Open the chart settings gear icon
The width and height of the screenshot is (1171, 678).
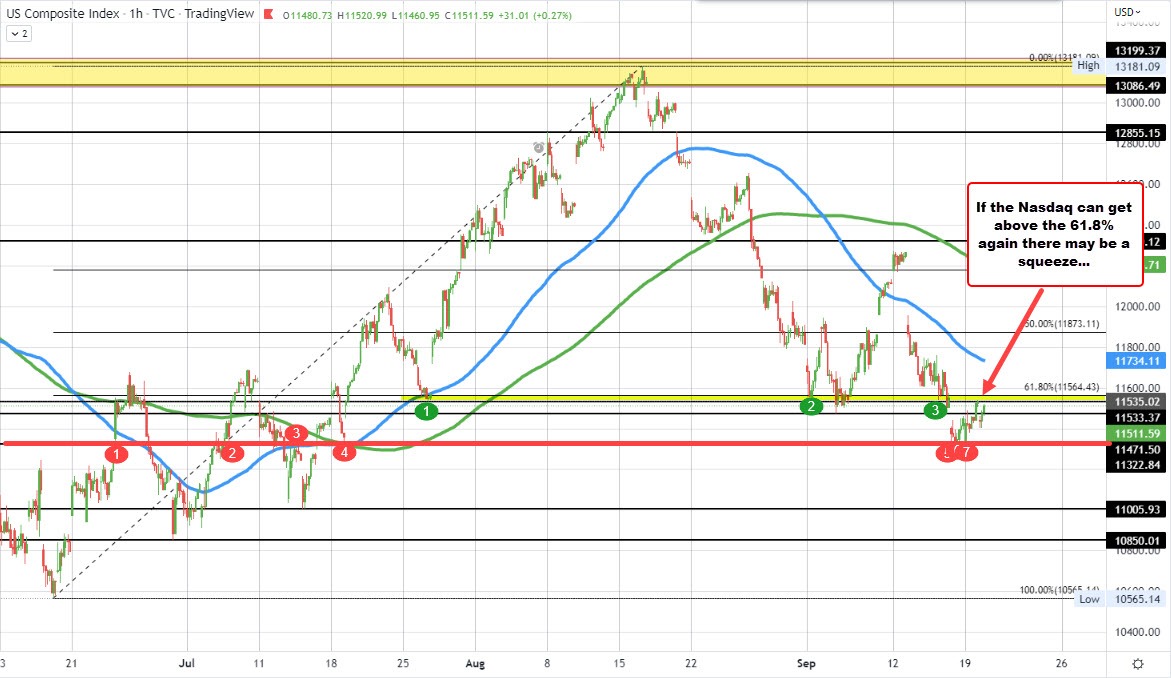point(1136,663)
